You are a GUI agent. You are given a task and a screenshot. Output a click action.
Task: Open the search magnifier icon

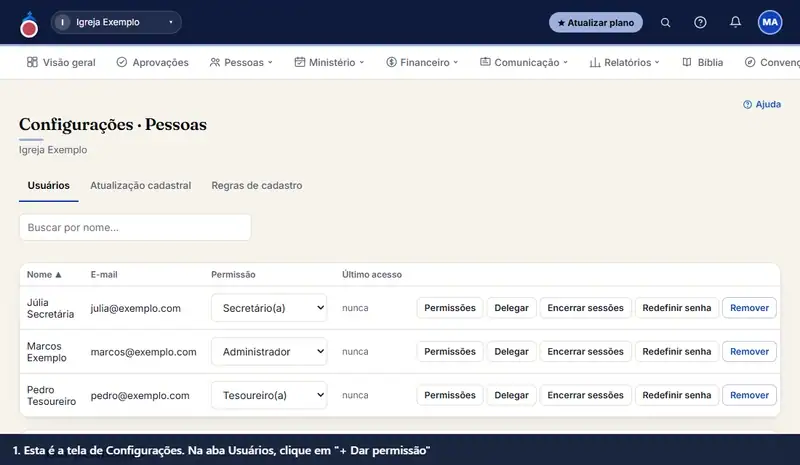point(665,22)
